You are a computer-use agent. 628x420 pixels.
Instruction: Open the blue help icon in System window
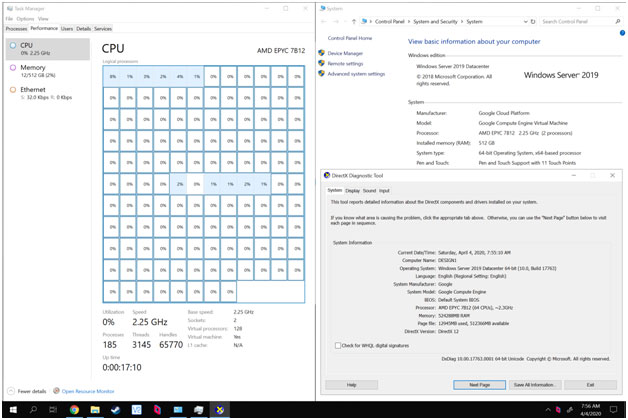(622, 33)
